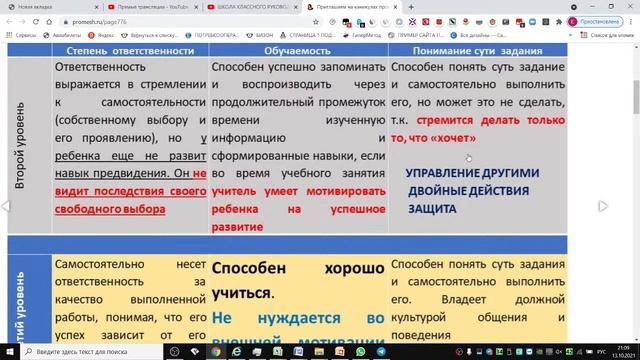This screenshot has height=360, width=640.
Task: Open the extensions puzzle-piece menu
Action: (558, 22)
